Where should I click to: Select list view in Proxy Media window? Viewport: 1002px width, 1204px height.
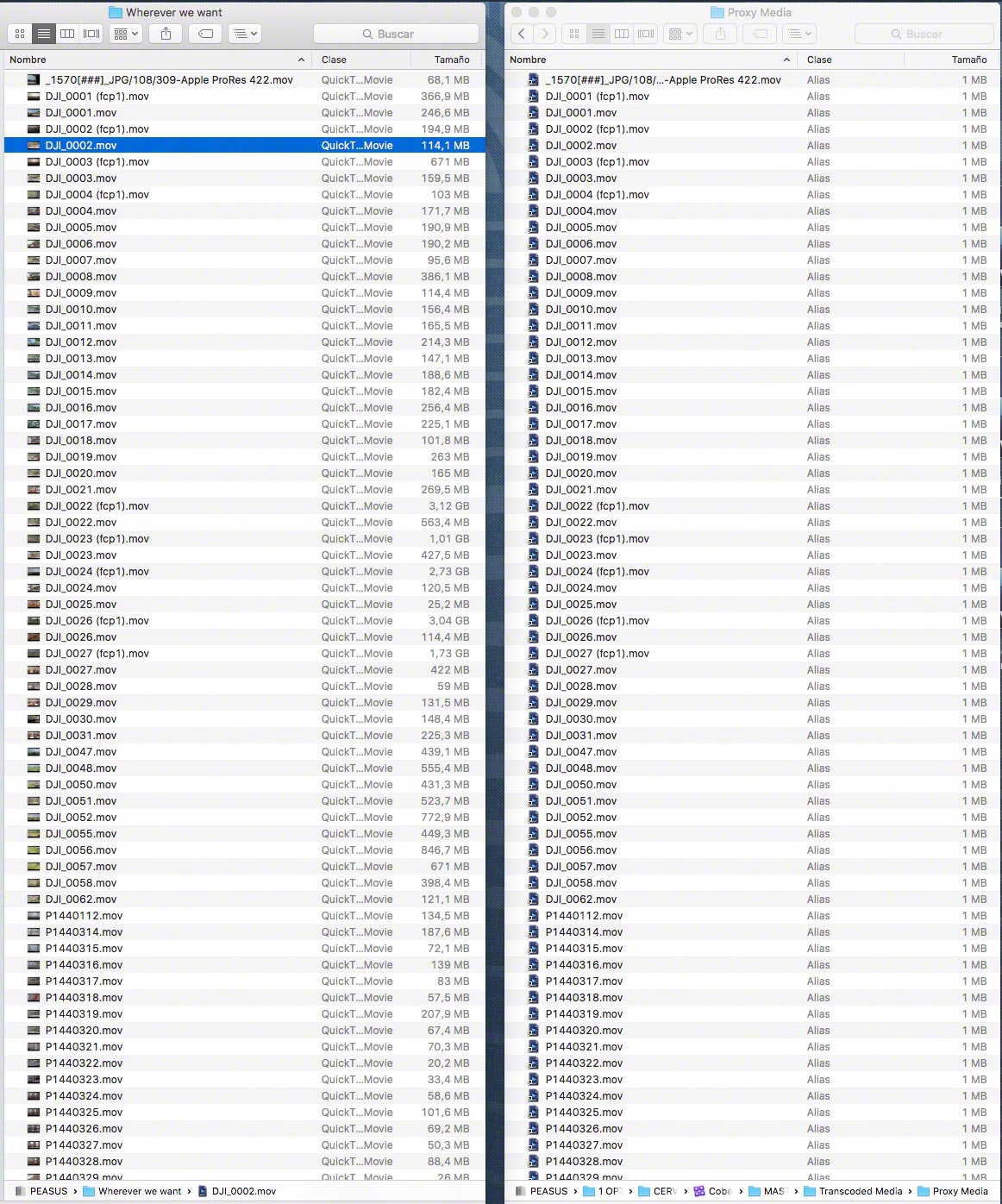pyautogui.click(x=598, y=34)
